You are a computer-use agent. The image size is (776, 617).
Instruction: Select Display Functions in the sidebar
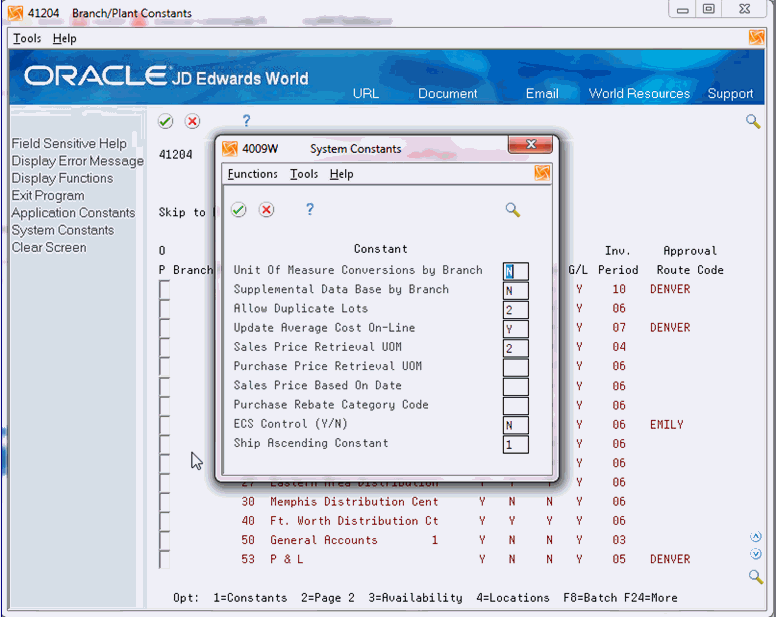point(62,178)
